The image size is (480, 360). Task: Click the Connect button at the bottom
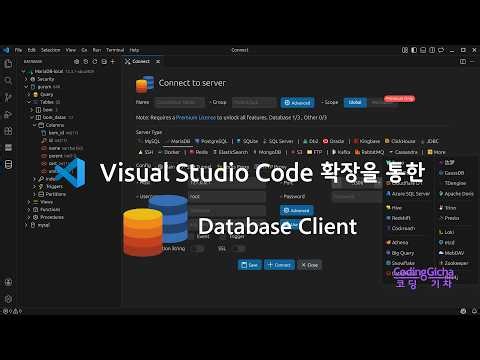click(279, 265)
